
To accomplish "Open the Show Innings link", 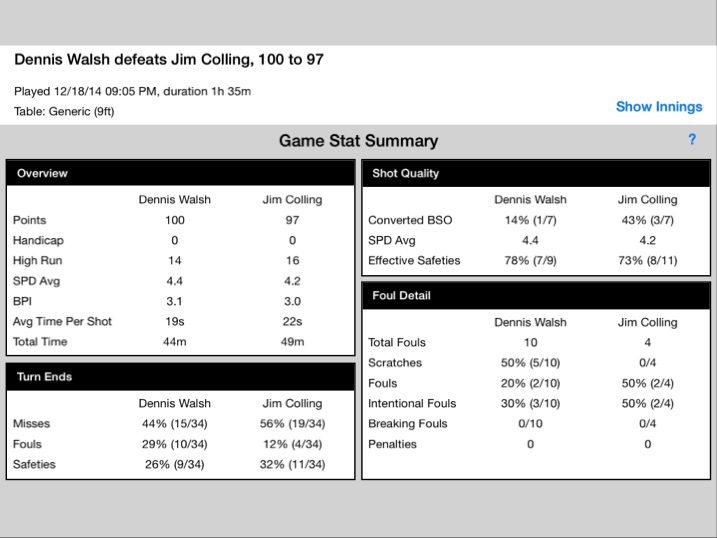I will pos(659,107).
